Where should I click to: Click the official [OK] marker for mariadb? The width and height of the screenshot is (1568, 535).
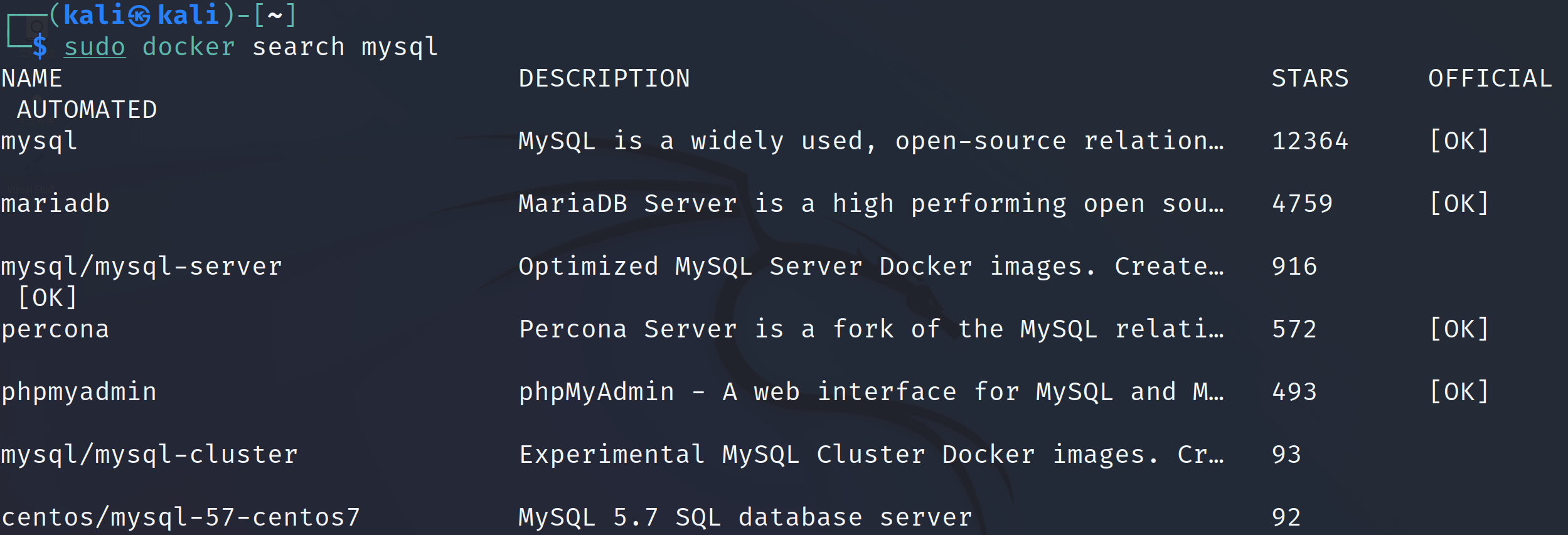(x=1459, y=204)
